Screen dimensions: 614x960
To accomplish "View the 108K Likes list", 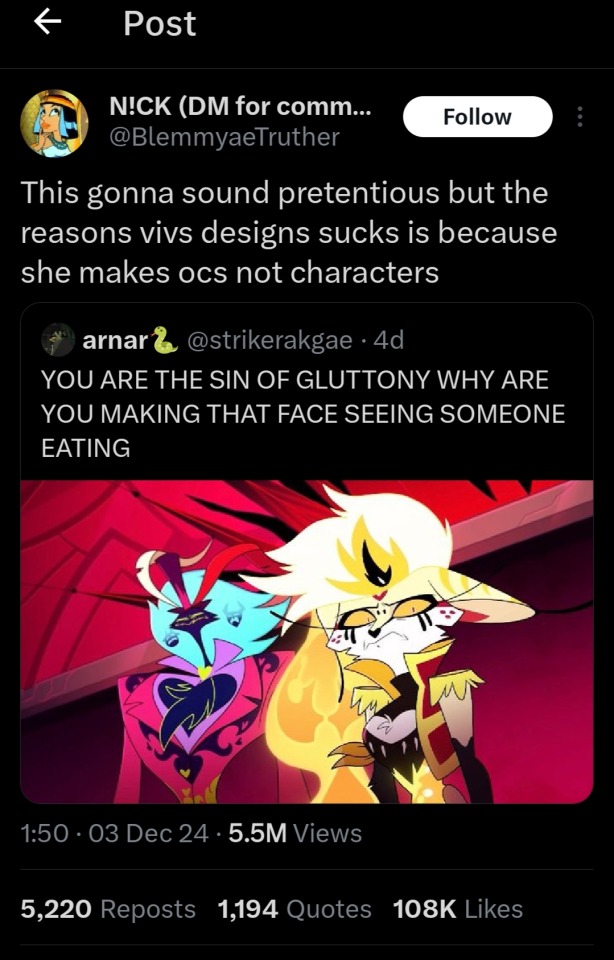I will 458,909.
